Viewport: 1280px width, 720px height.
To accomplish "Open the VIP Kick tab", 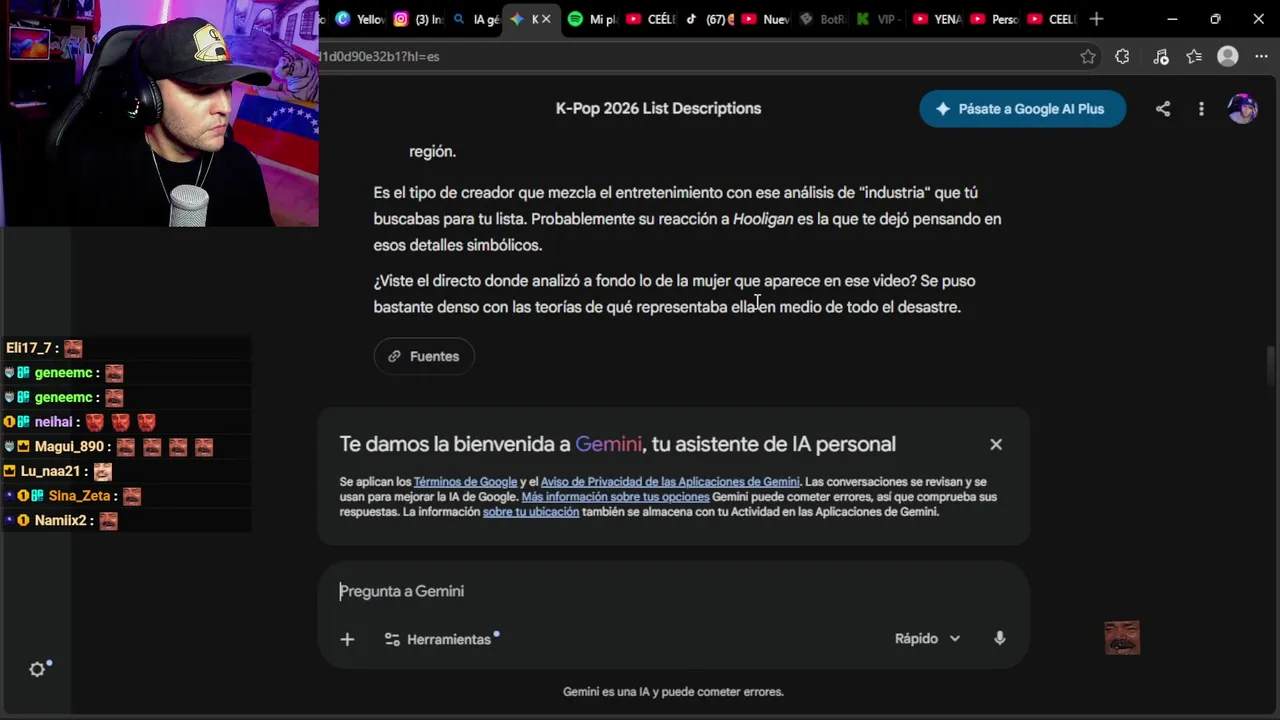I will (880, 19).
